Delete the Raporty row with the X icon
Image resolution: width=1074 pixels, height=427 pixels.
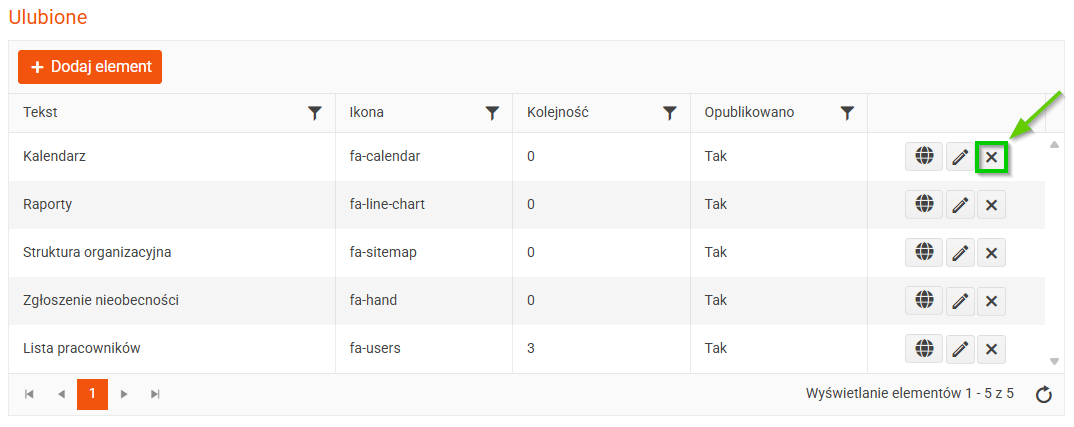(991, 205)
